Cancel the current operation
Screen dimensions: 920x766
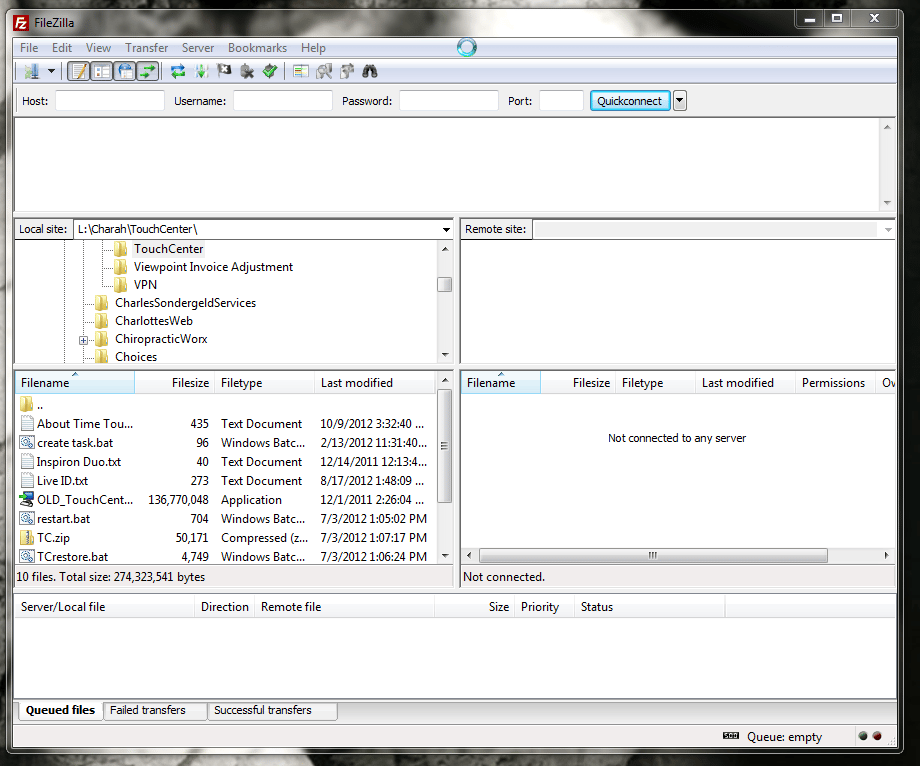tap(224, 72)
